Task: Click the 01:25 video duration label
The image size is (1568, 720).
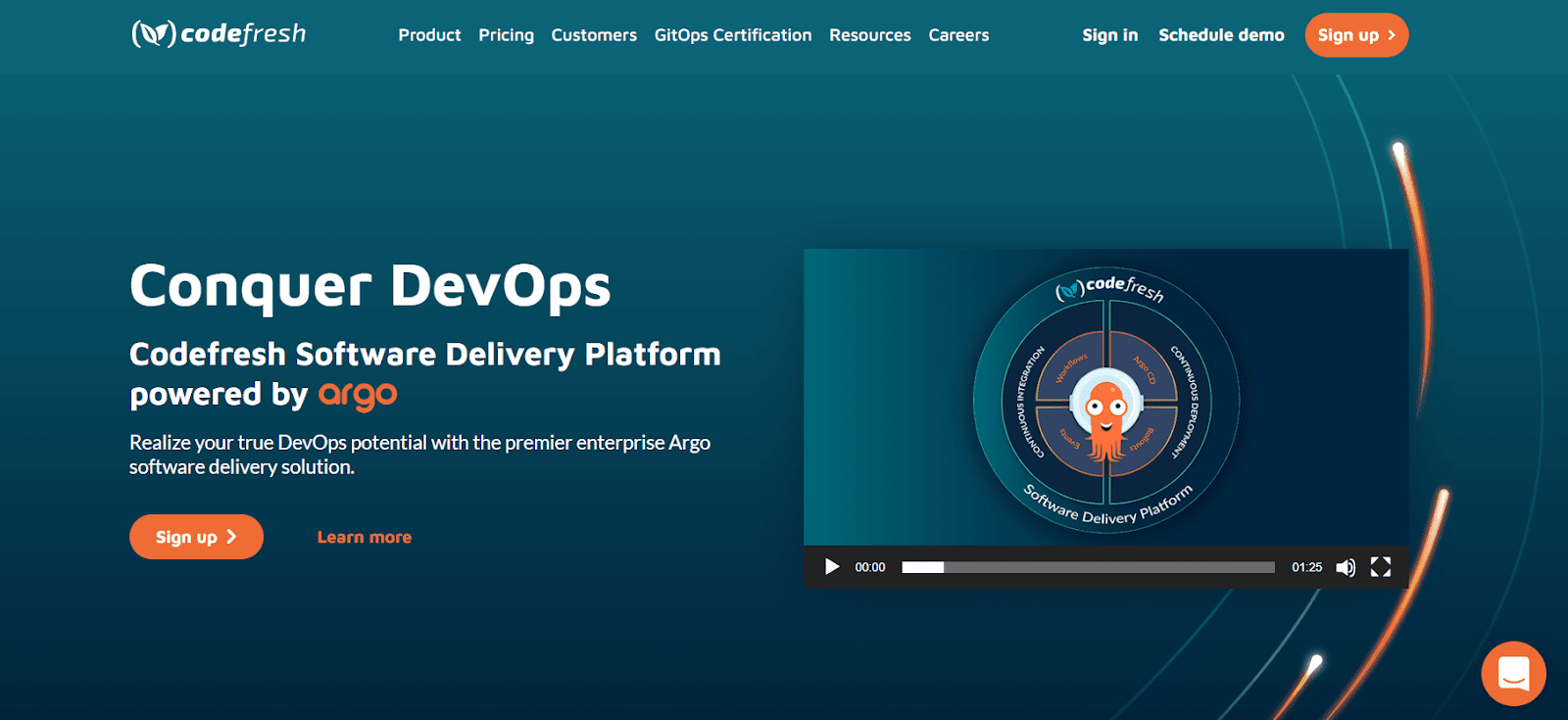Action: 1306,567
